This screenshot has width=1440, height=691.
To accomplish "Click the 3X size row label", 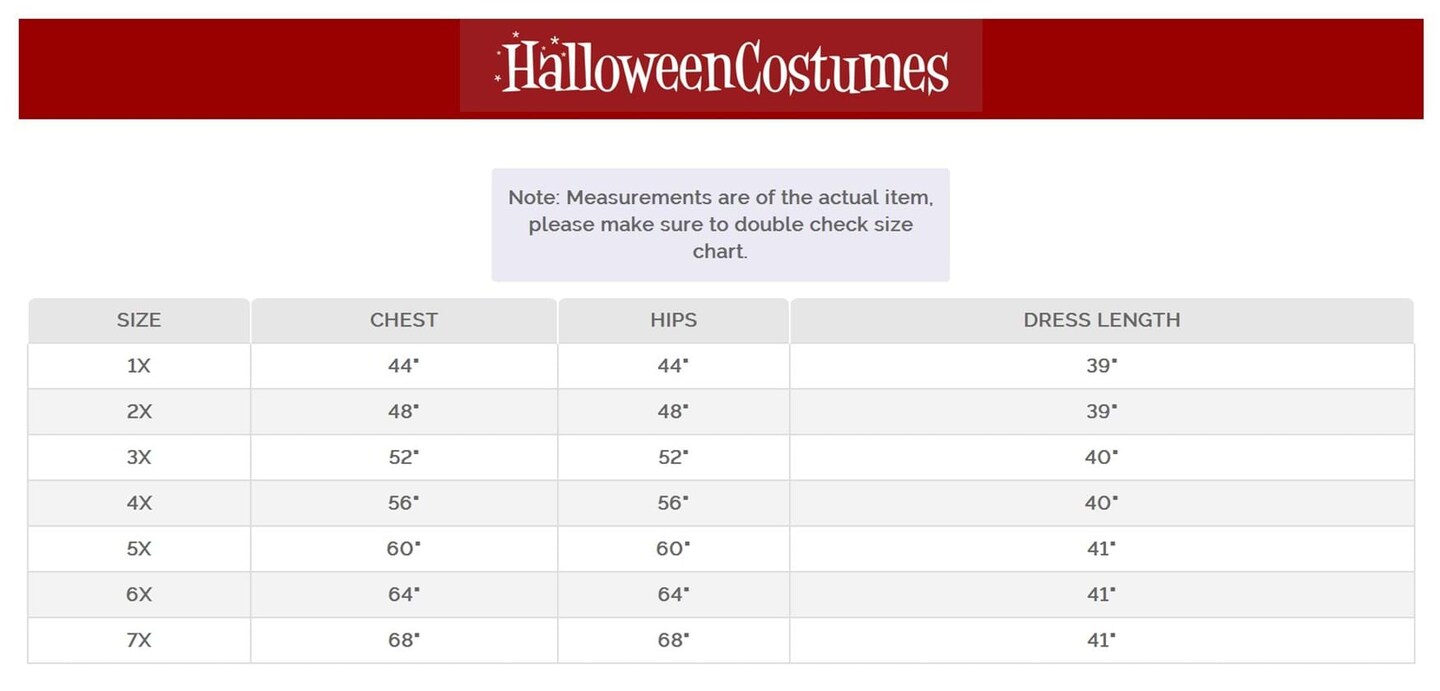I will pyautogui.click(x=139, y=457).
